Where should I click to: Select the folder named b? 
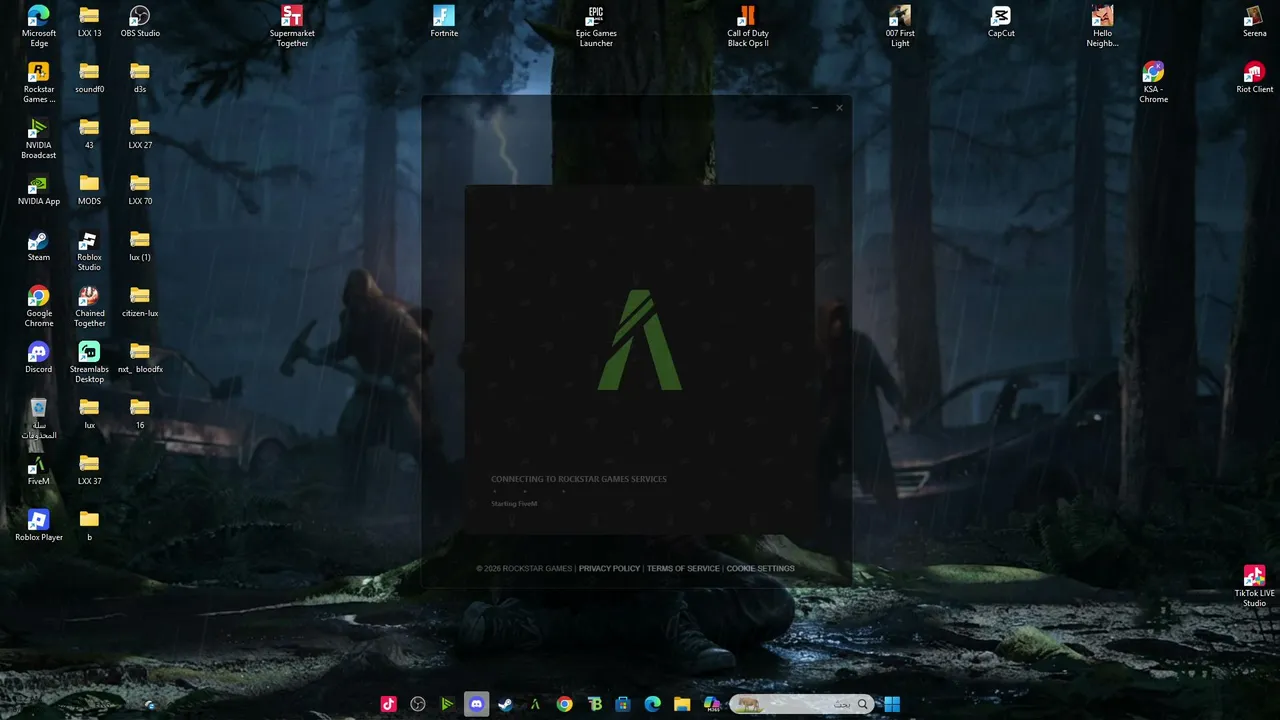[x=89, y=526]
